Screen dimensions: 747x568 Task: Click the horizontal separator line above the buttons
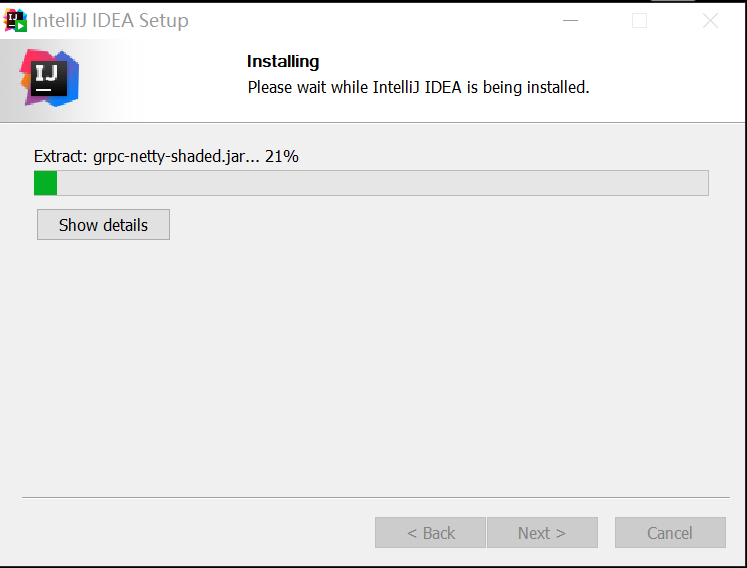376,497
